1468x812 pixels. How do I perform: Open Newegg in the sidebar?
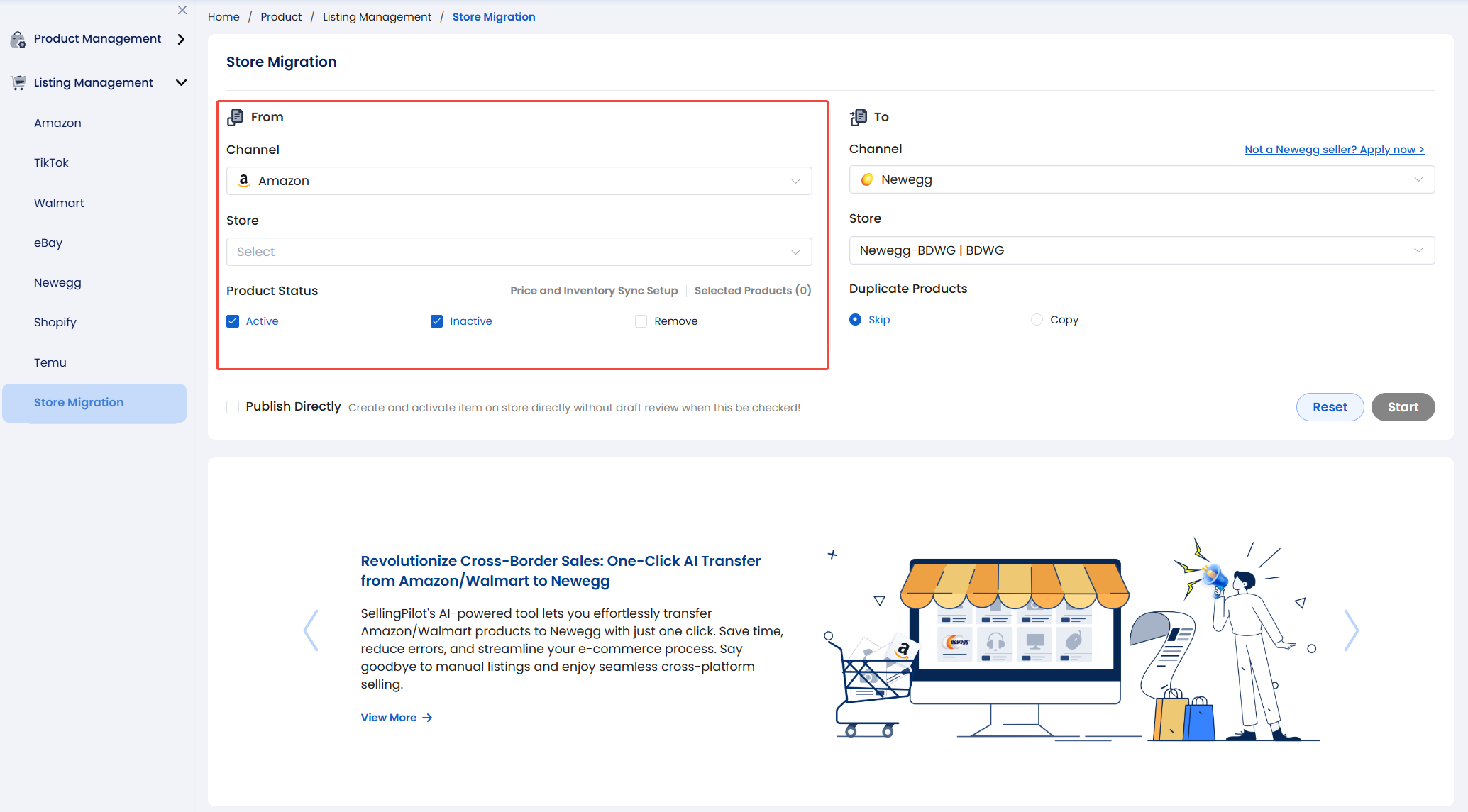pyautogui.click(x=57, y=282)
